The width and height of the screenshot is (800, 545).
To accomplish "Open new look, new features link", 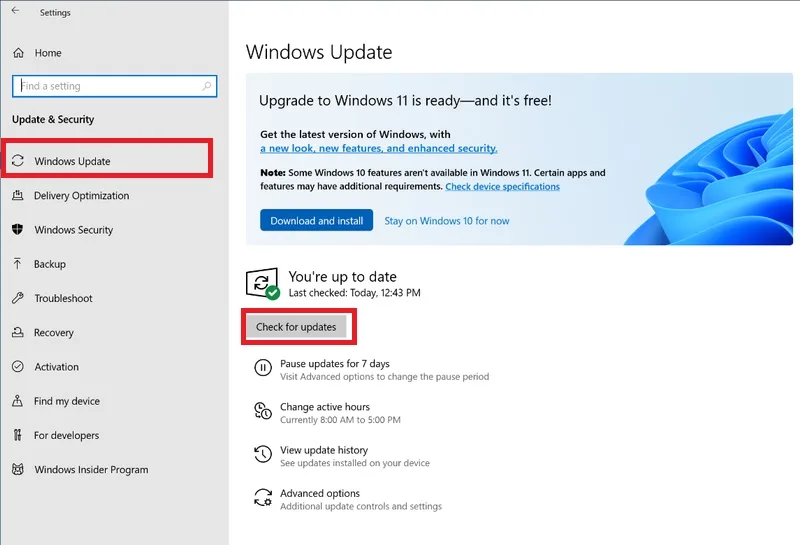I will [x=379, y=148].
